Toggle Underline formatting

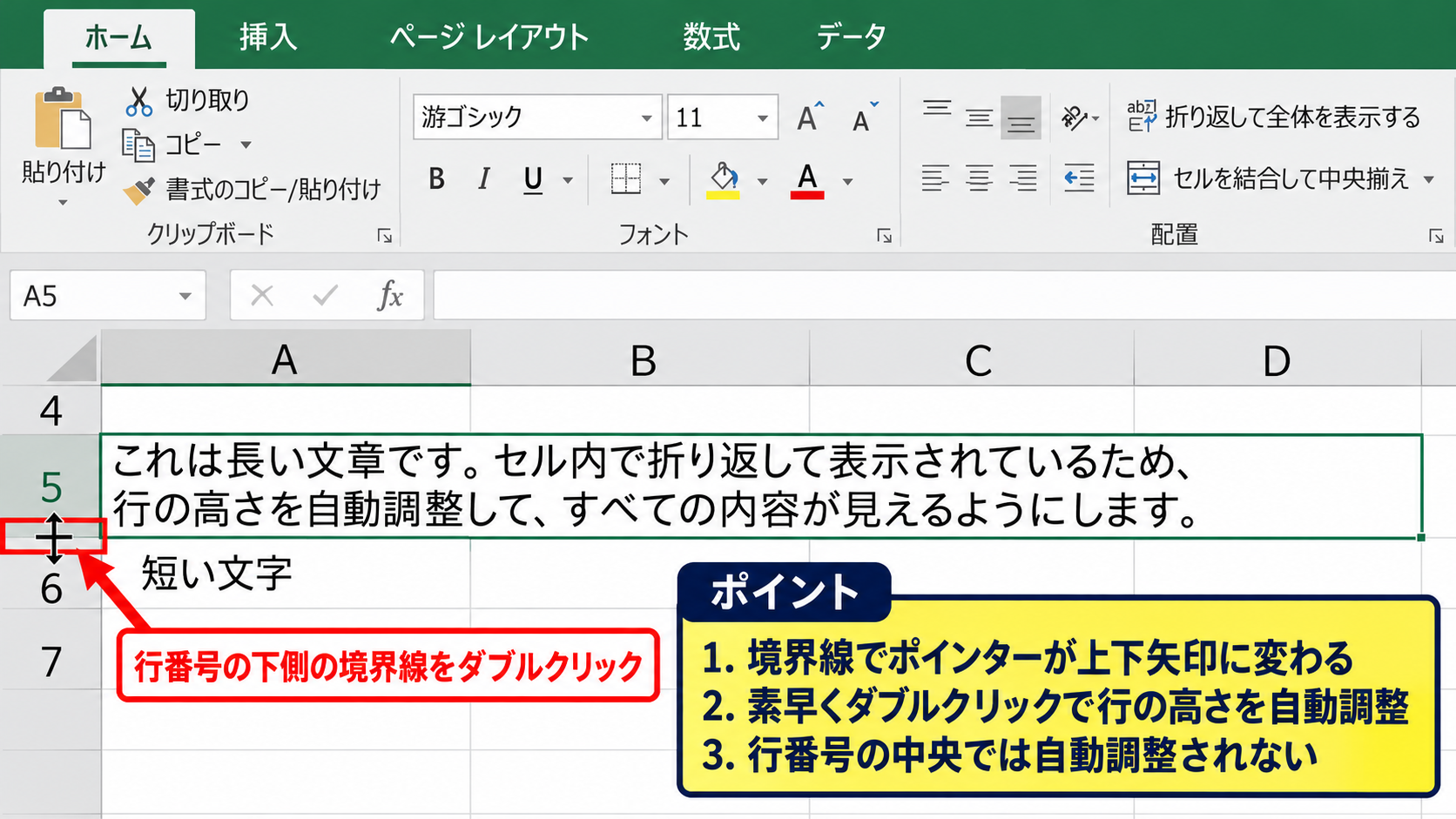[x=533, y=180]
